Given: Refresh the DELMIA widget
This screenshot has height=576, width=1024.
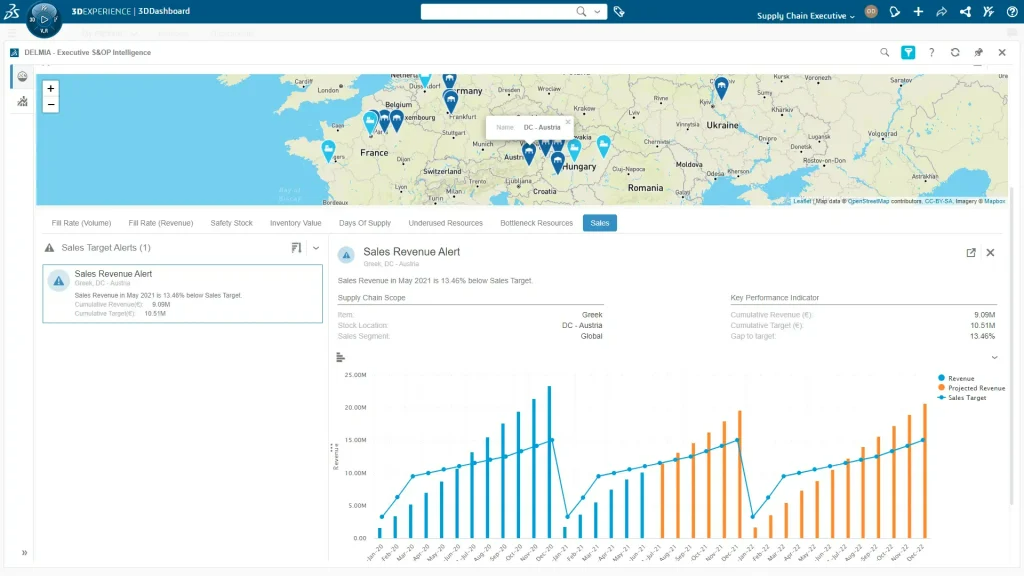Looking at the screenshot, I should pos(955,52).
